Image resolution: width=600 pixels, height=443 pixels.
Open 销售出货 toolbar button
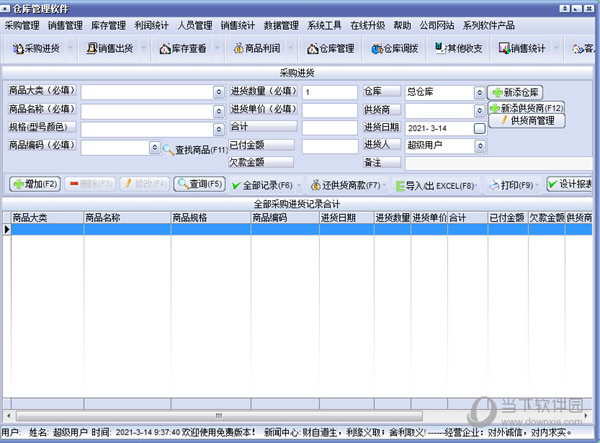tap(110, 49)
